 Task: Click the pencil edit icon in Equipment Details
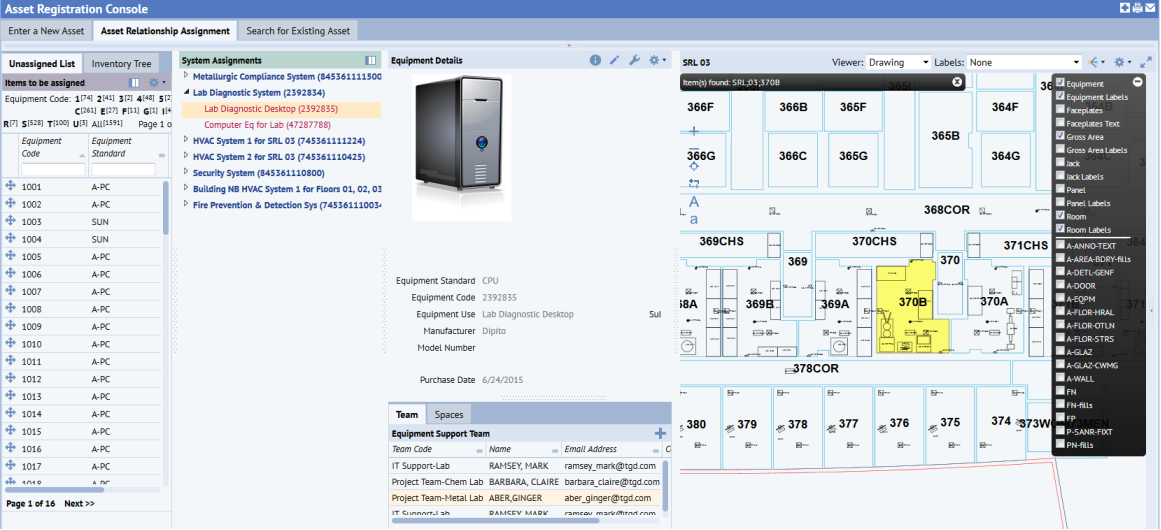(615, 61)
